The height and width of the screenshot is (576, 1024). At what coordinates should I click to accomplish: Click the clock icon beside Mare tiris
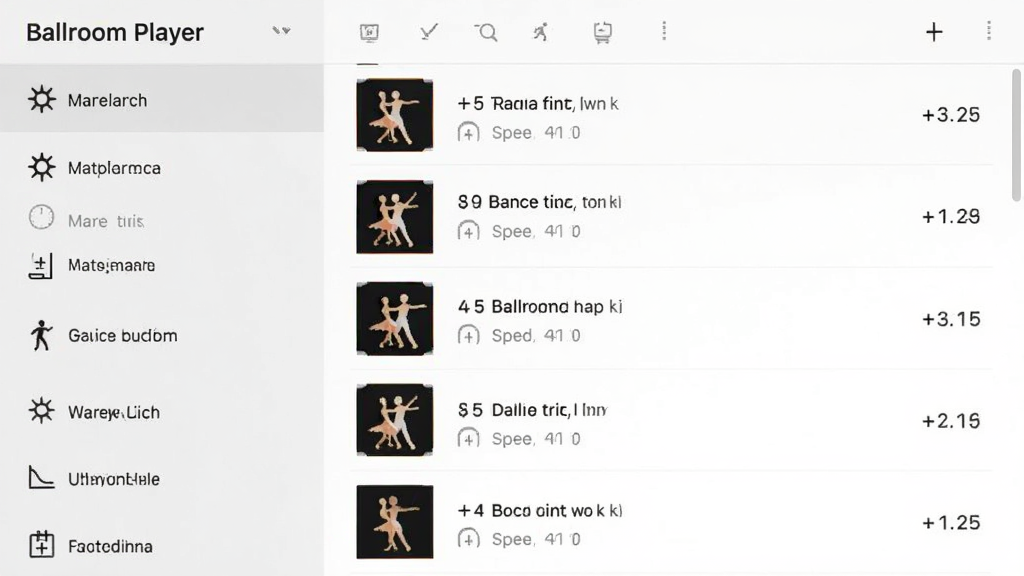point(41,217)
